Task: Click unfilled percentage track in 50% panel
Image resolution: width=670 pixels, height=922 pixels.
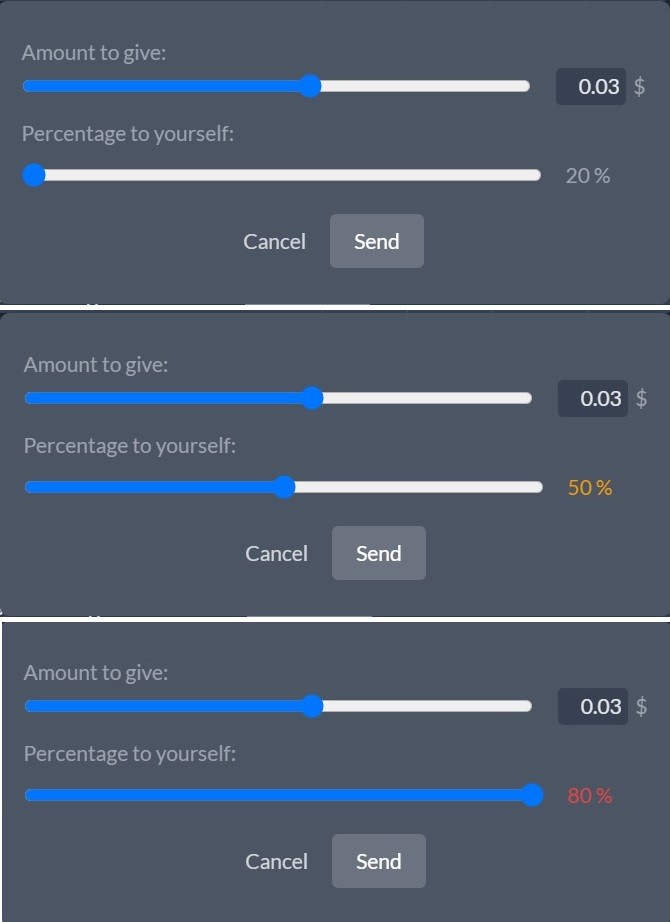Action: [419, 487]
